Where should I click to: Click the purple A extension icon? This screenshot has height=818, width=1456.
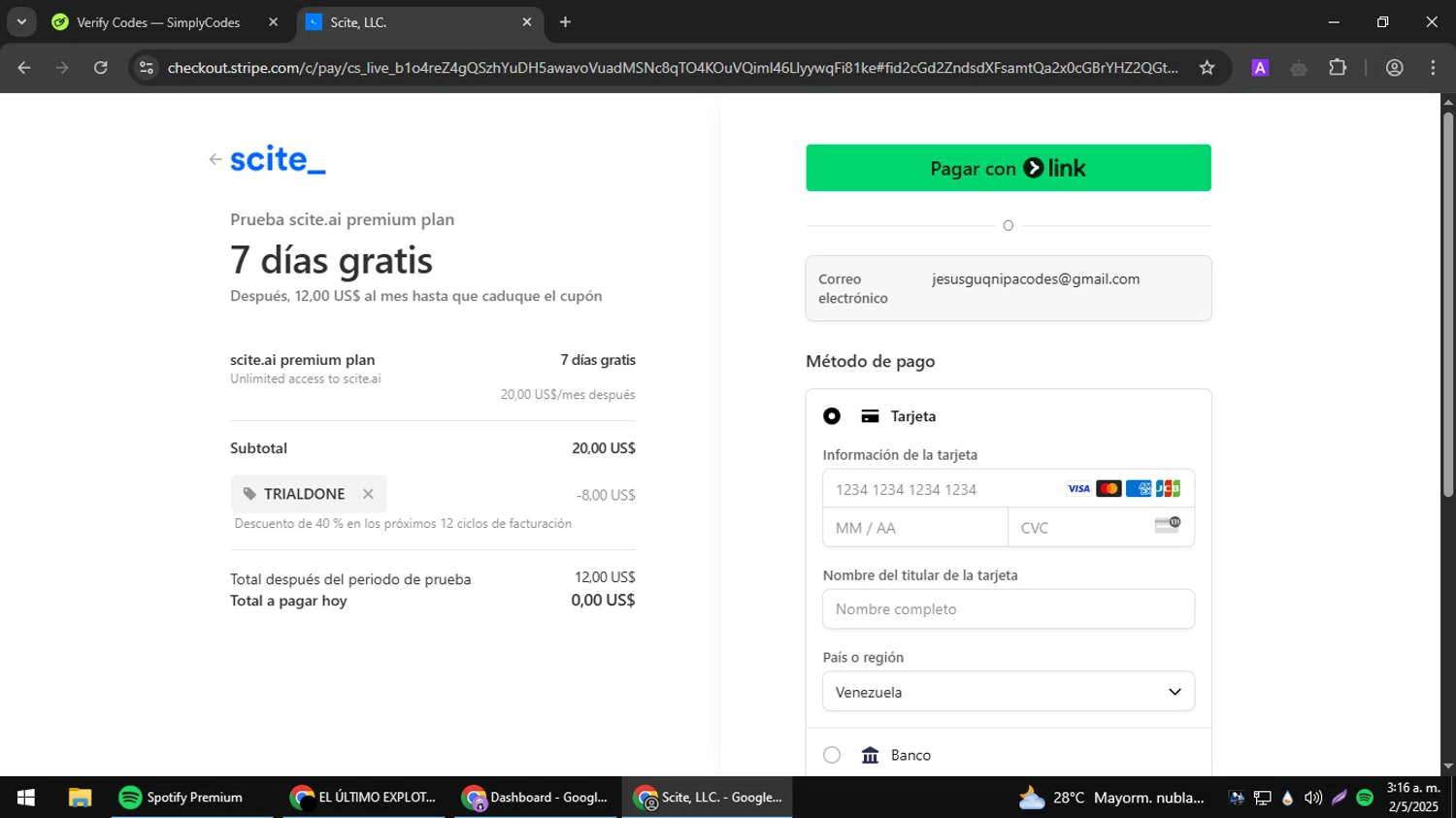[x=1260, y=68]
